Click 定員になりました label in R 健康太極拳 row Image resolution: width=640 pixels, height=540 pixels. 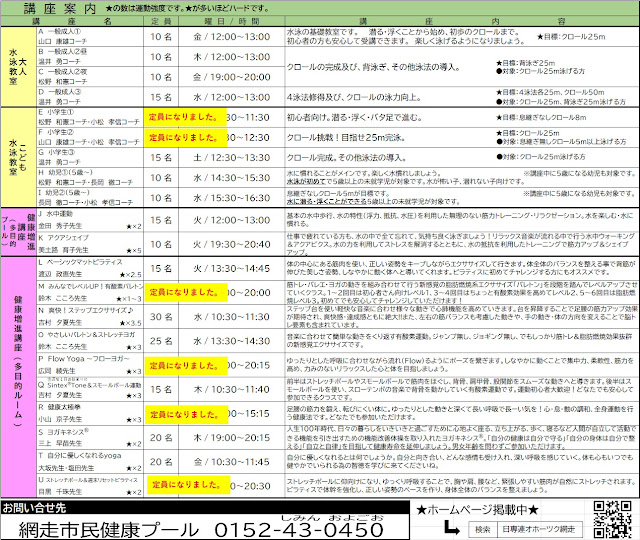tap(187, 414)
